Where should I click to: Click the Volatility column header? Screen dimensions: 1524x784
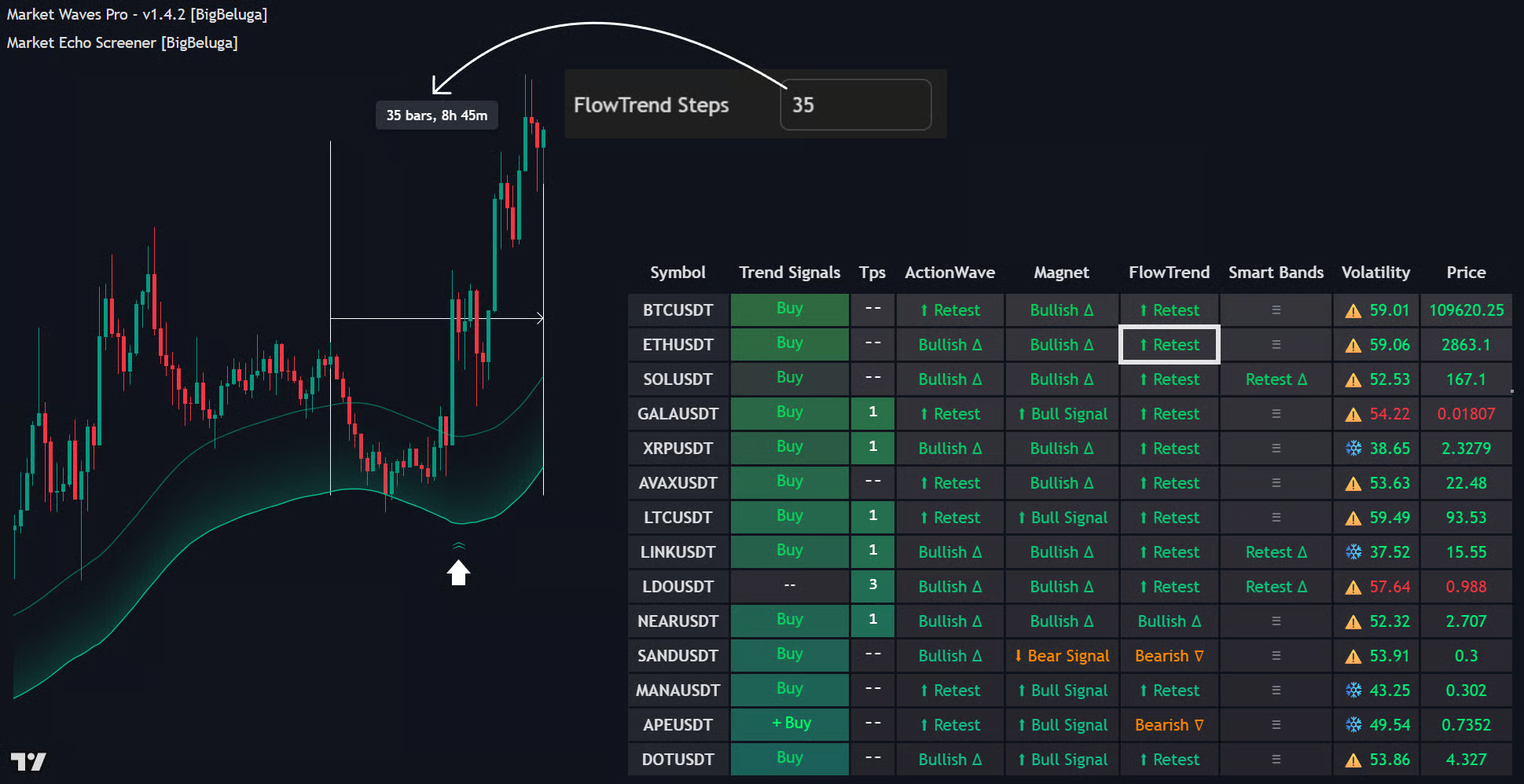click(x=1375, y=273)
